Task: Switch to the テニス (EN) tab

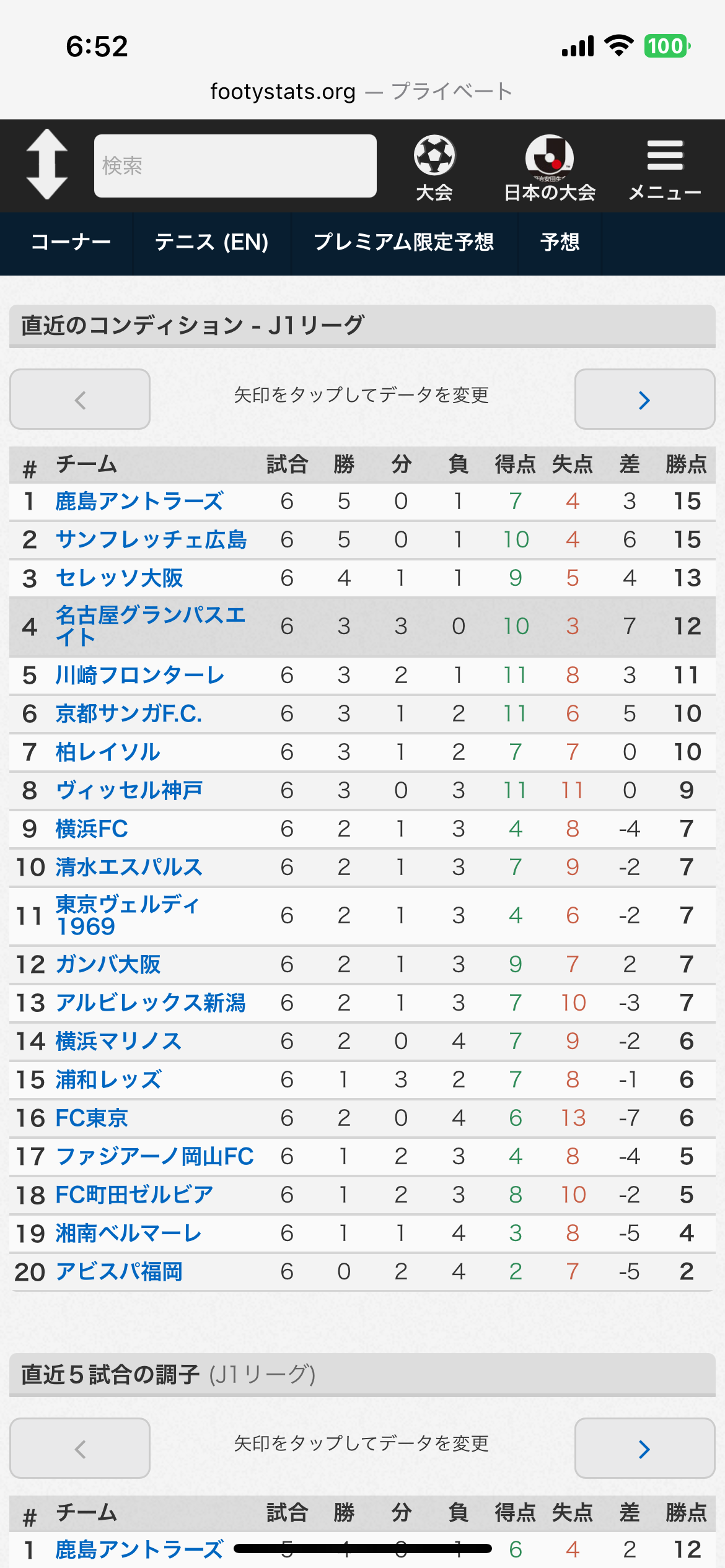Action: (x=211, y=242)
